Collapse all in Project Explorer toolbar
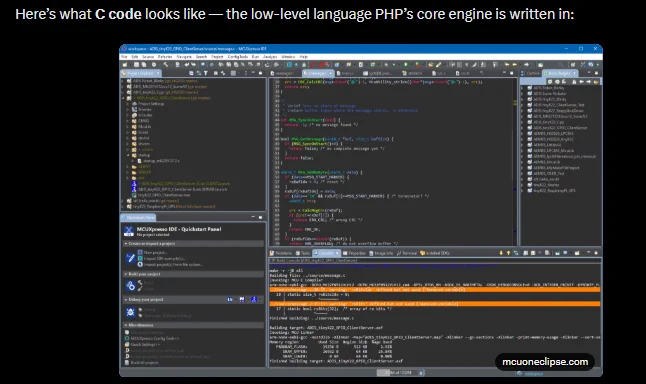Screen dimensions: 646x384 click(x=192, y=73)
